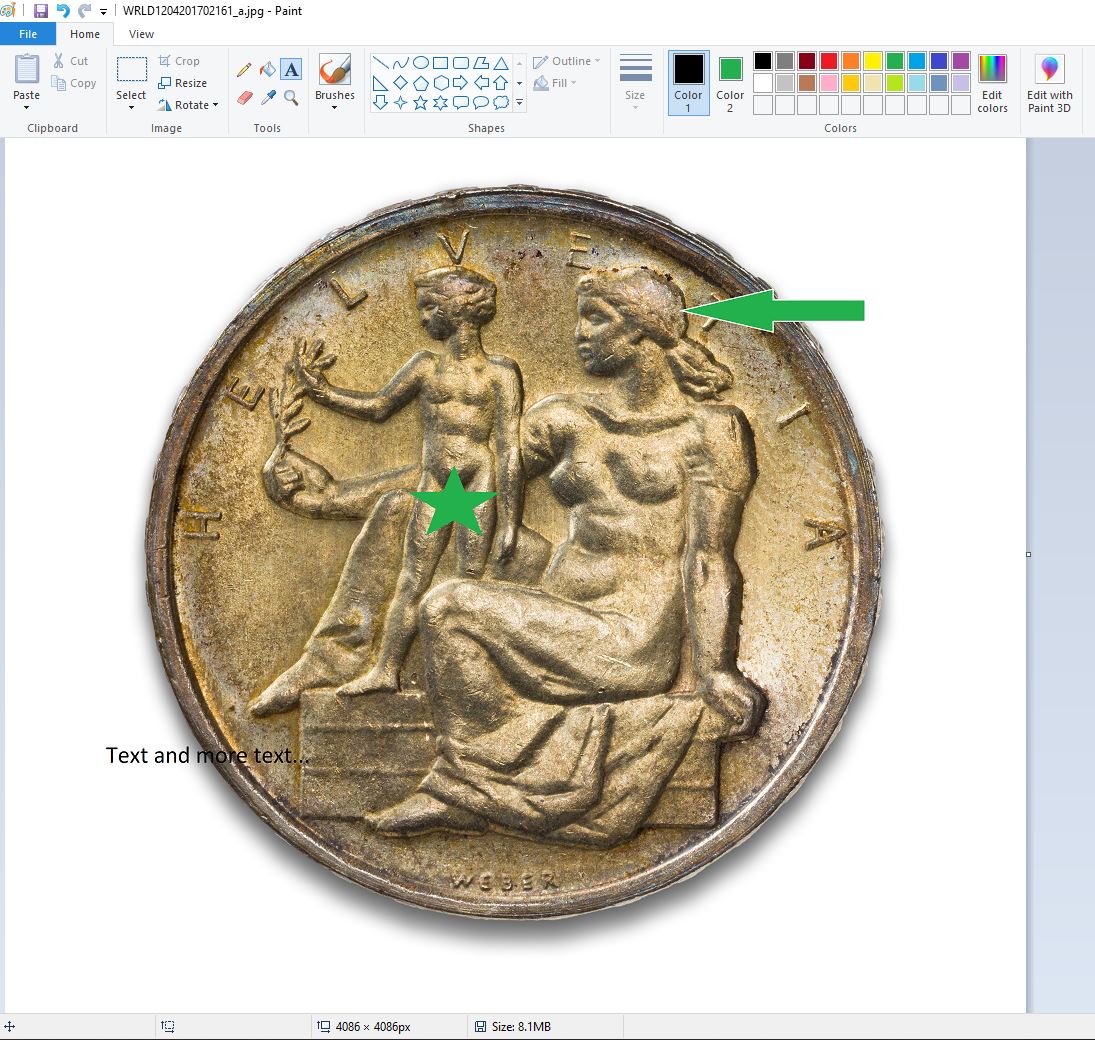Expand the Rotate dropdown
1095x1040 pixels.
pos(215,105)
